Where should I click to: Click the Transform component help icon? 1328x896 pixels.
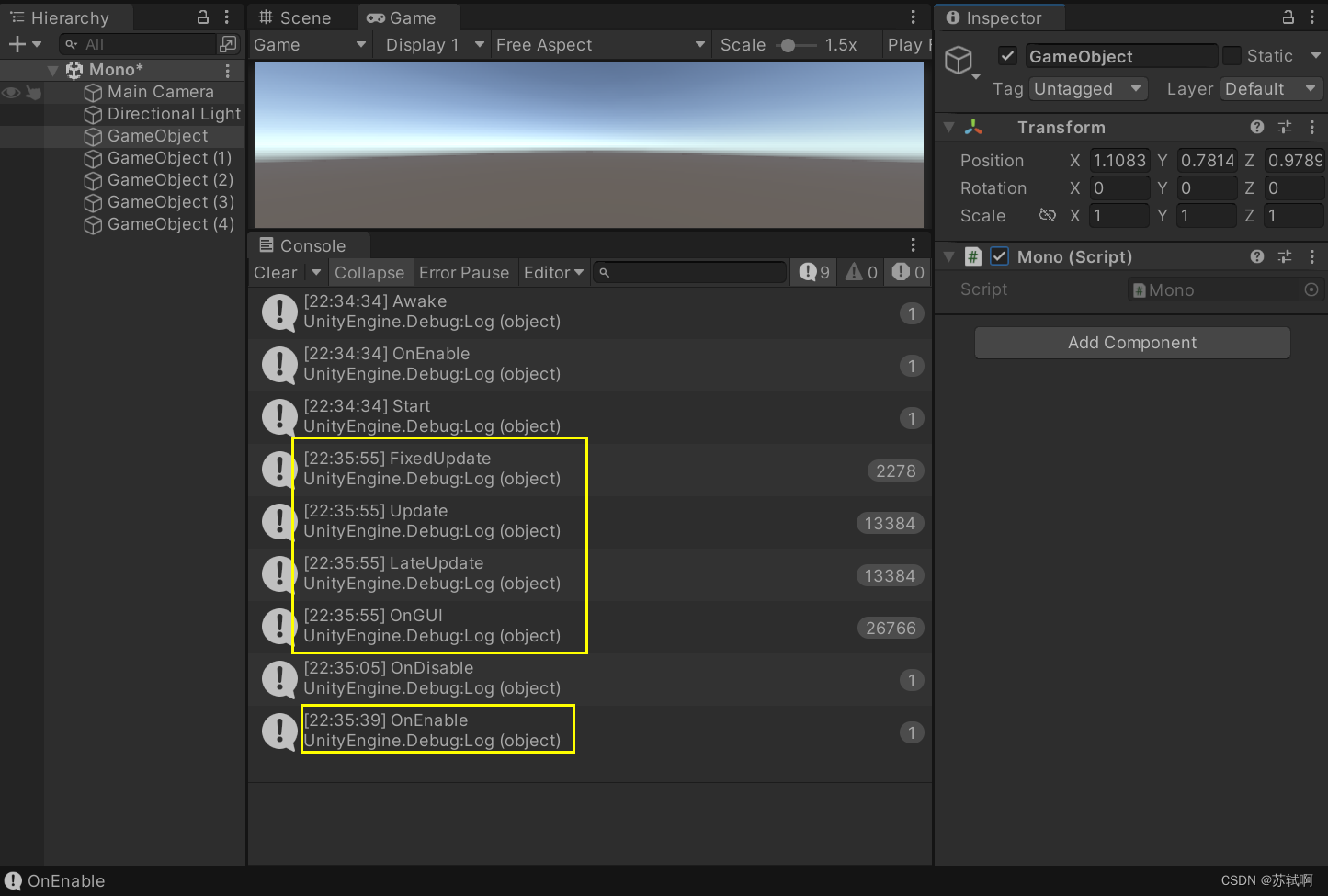(1256, 127)
